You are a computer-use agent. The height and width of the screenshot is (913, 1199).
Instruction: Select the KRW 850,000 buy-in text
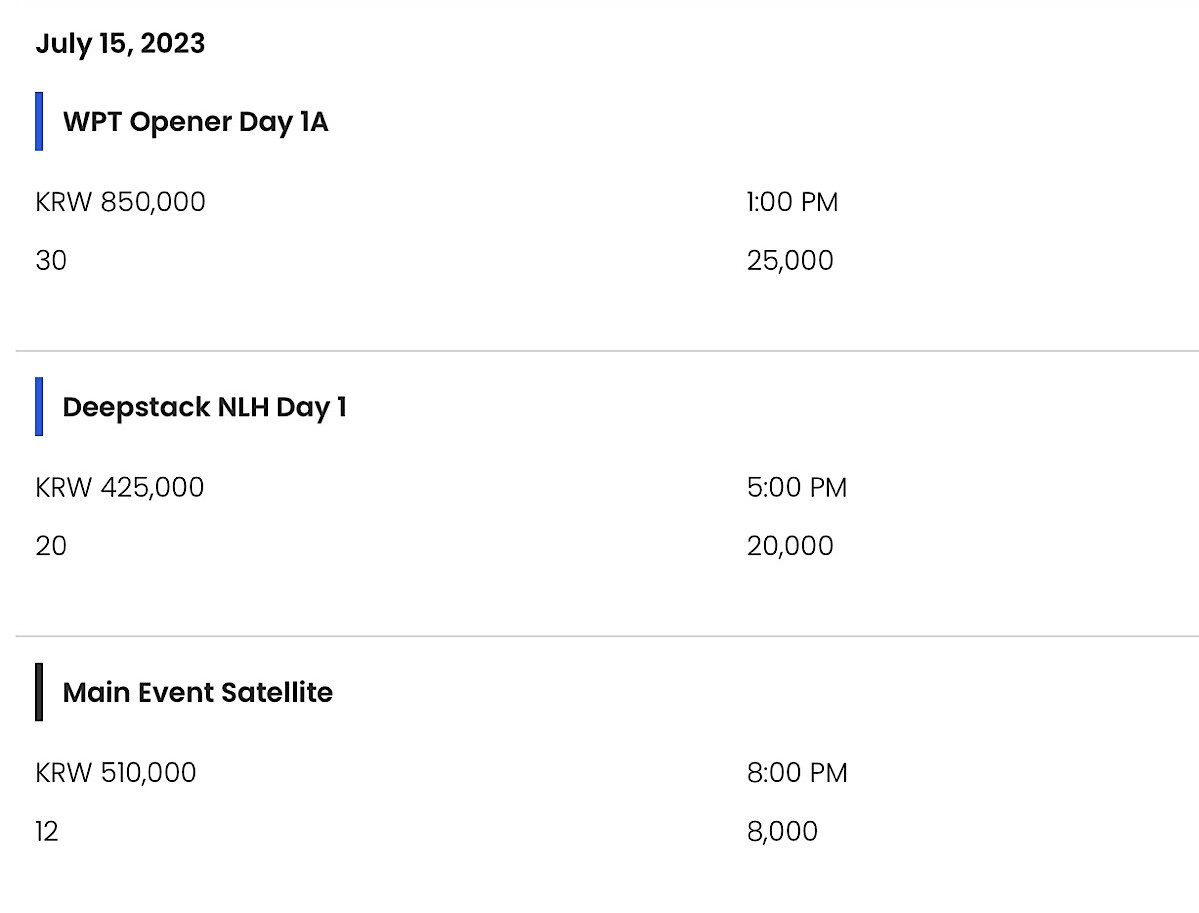click(x=120, y=202)
